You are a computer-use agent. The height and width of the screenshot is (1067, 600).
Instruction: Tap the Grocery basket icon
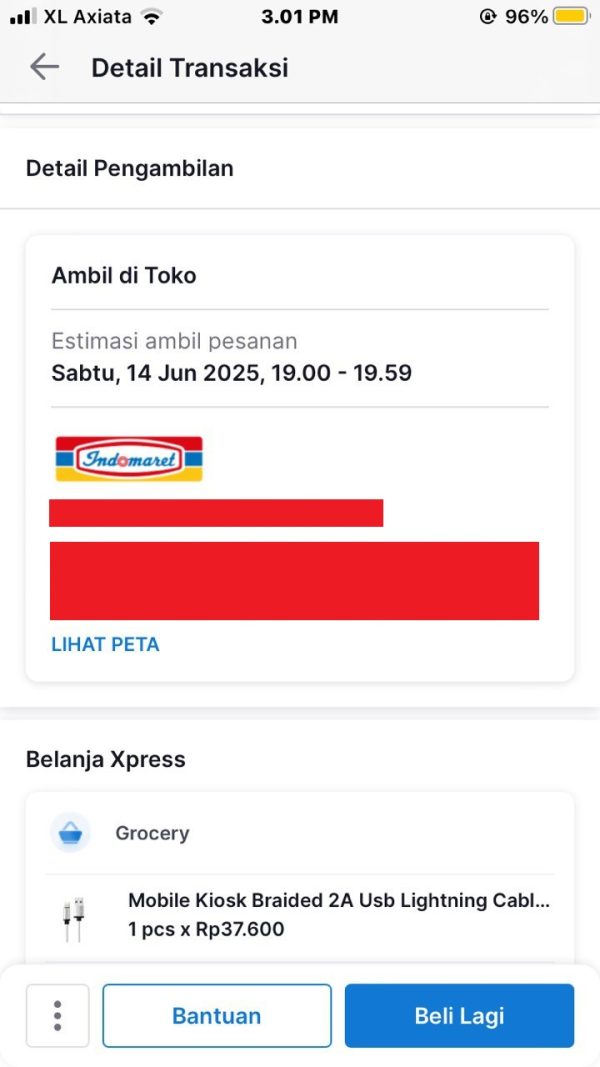tap(71, 833)
